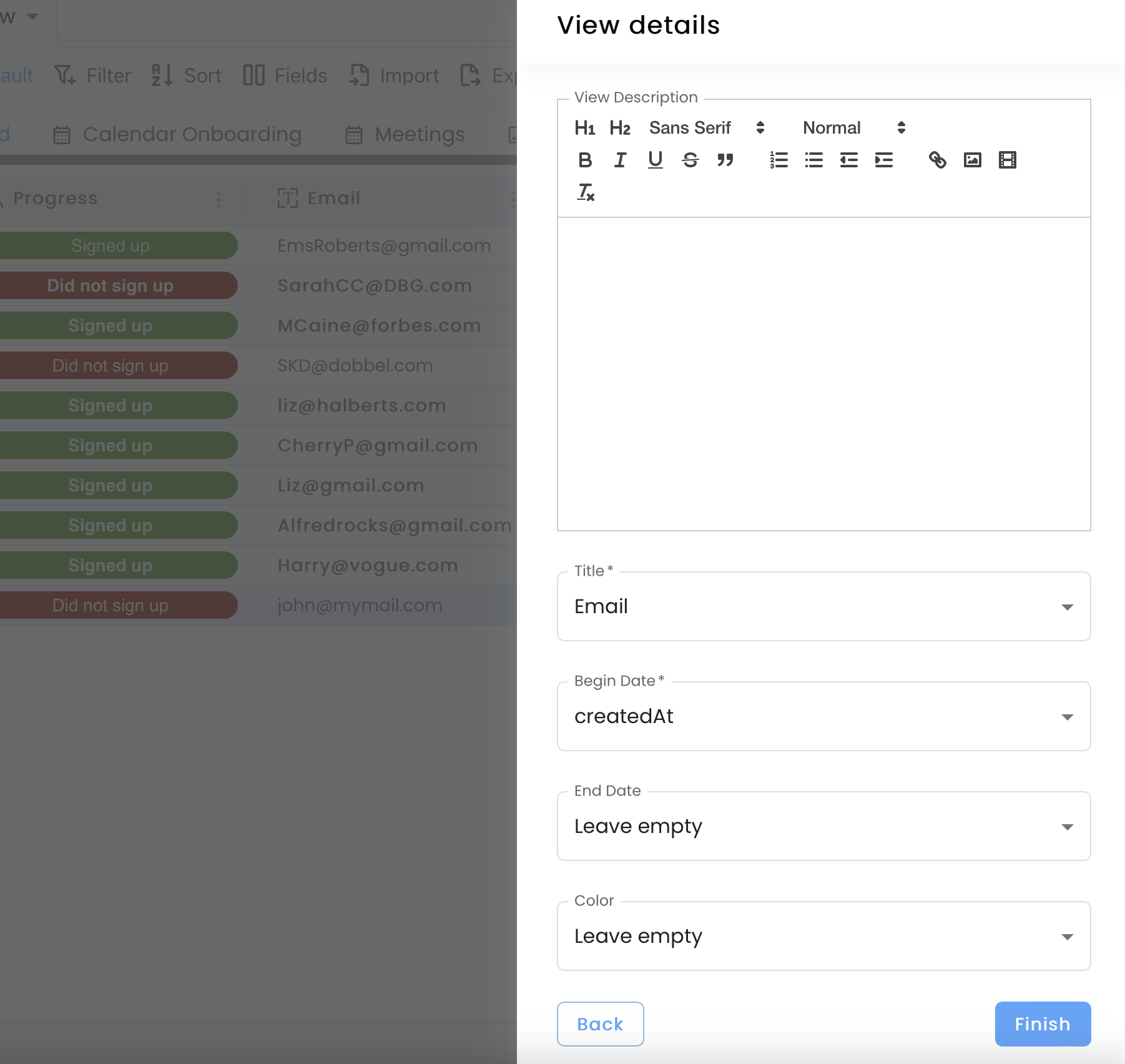The height and width of the screenshot is (1064, 1125).
Task: Clear text formatting with the Tx icon
Action: click(586, 194)
